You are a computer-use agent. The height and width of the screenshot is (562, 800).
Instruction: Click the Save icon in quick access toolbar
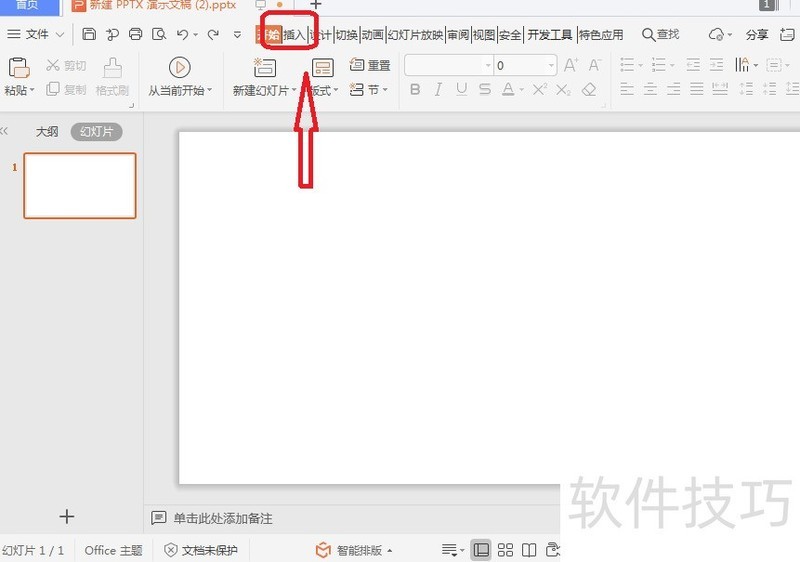click(89, 34)
